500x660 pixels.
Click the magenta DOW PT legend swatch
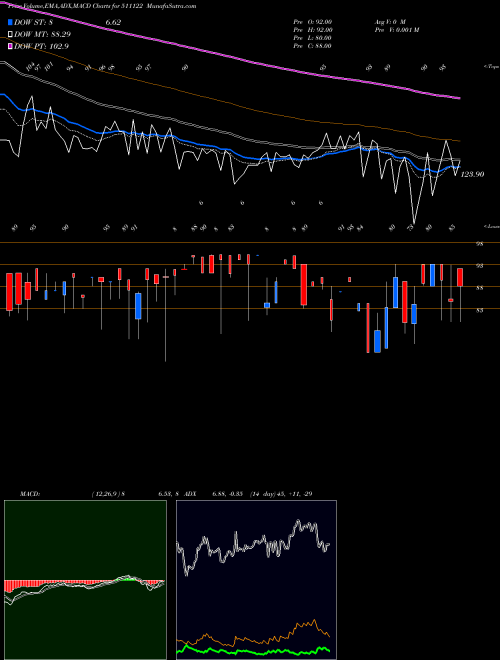[11, 46]
